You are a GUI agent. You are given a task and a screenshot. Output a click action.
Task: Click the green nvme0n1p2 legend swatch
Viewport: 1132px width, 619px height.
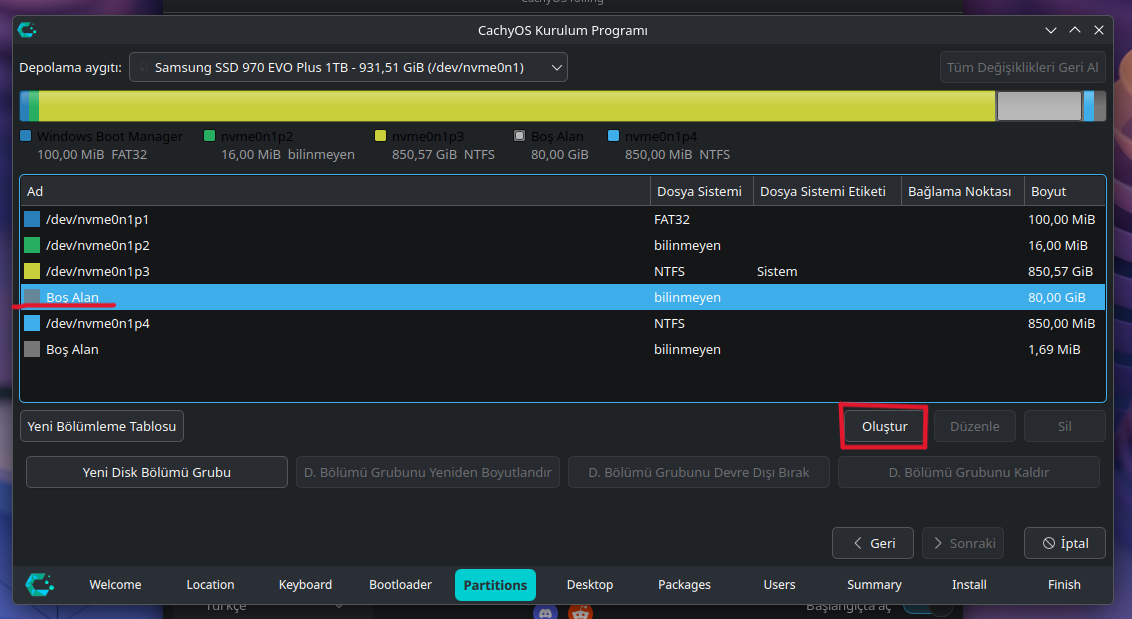209,136
